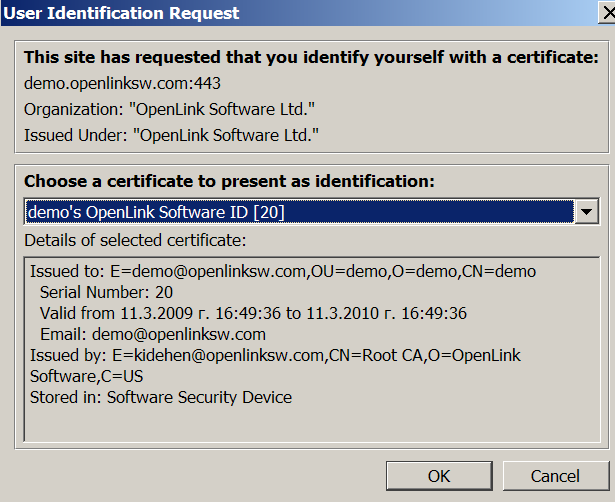Click the Email: demo@openlinksw.com line

point(152,334)
